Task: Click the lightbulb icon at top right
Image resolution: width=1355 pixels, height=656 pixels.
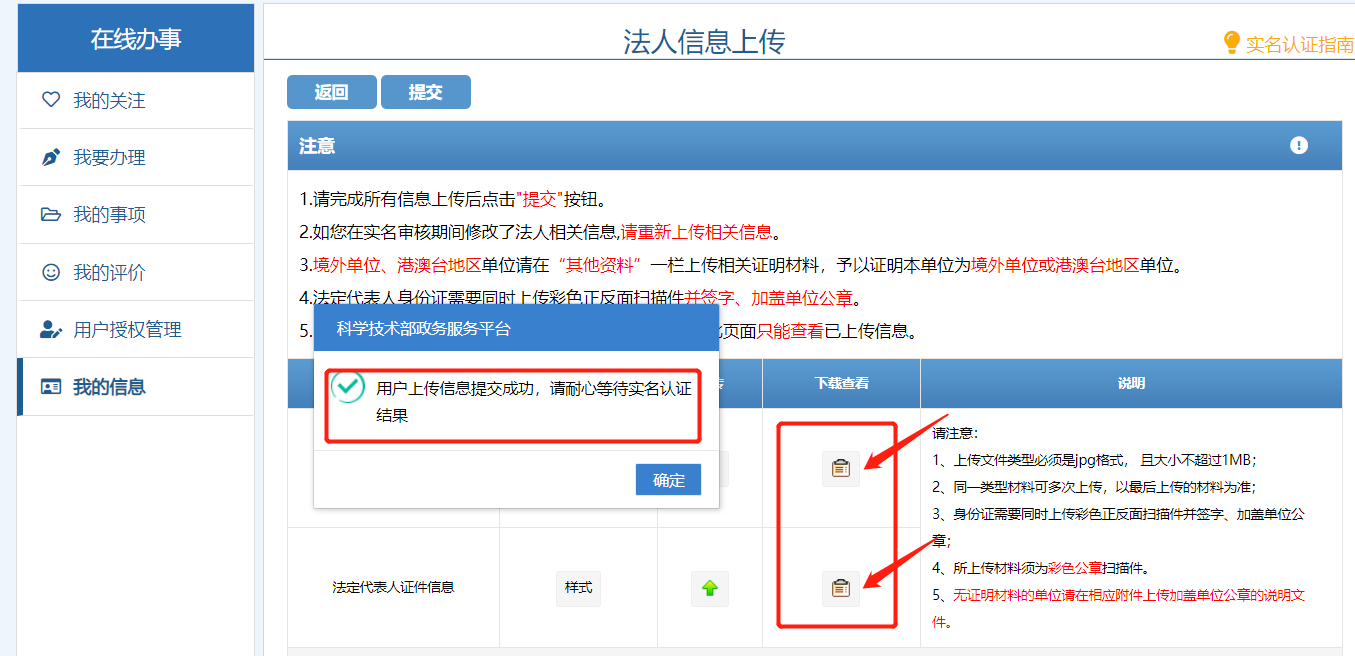Action: click(1231, 43)
